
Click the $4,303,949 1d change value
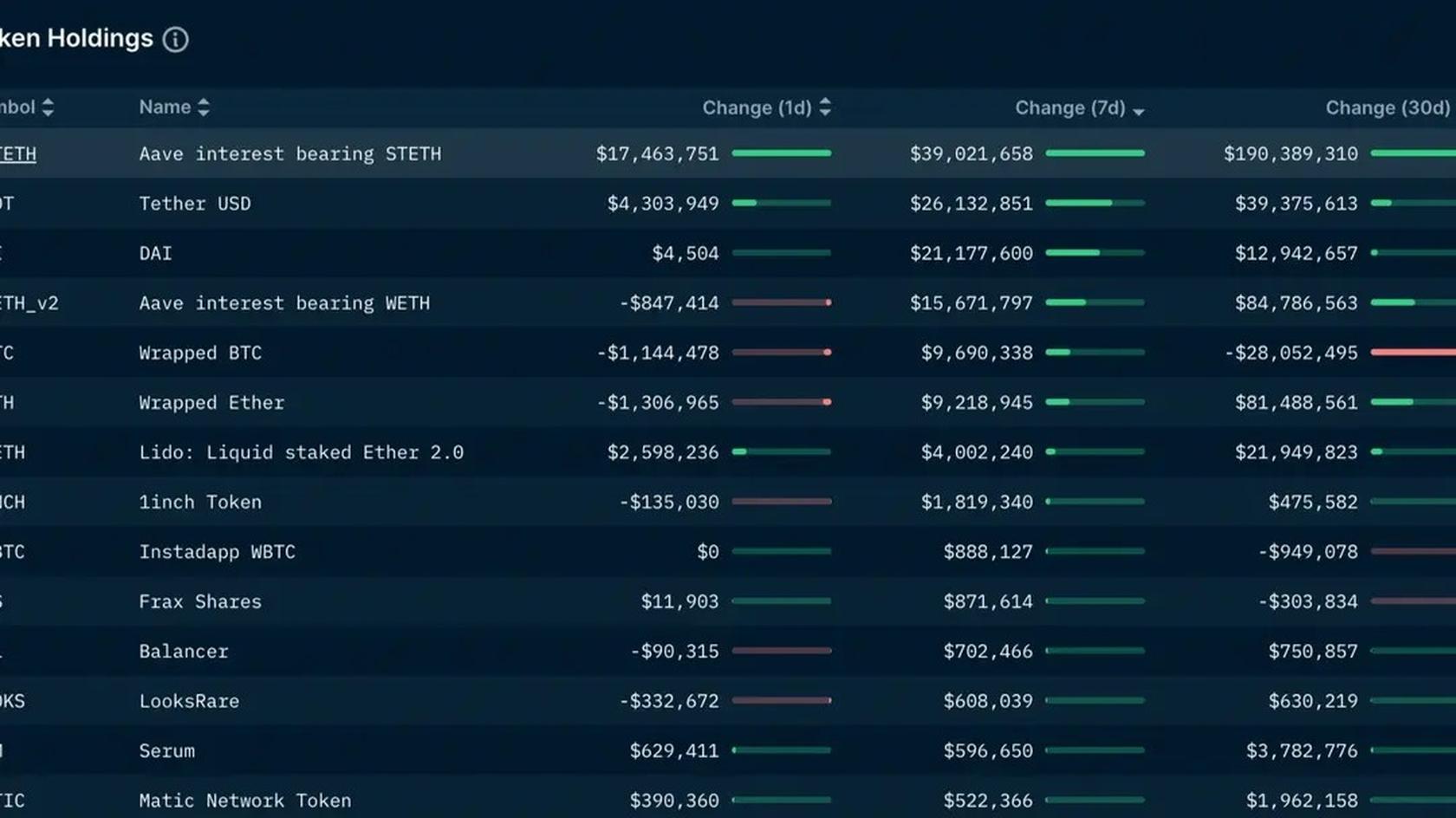663,204
